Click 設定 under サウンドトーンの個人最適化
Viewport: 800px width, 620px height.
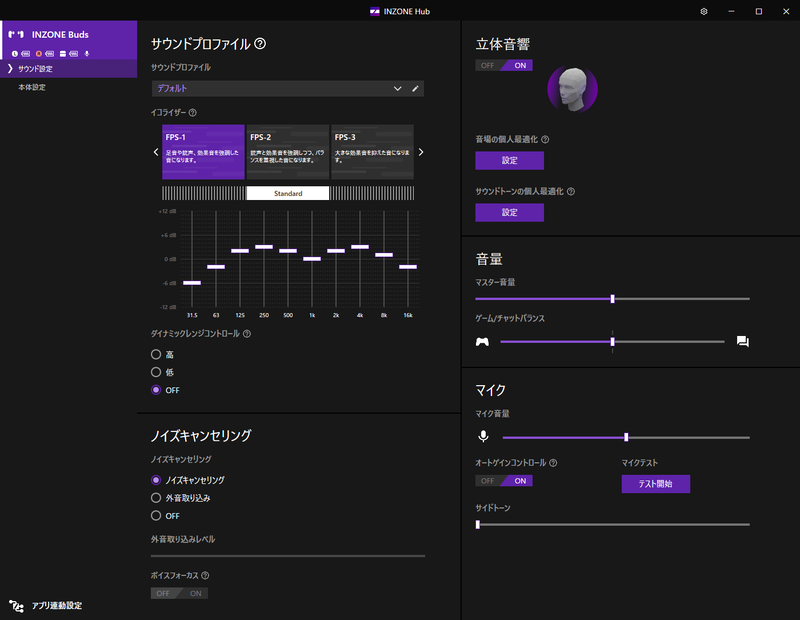click(509, 213)
